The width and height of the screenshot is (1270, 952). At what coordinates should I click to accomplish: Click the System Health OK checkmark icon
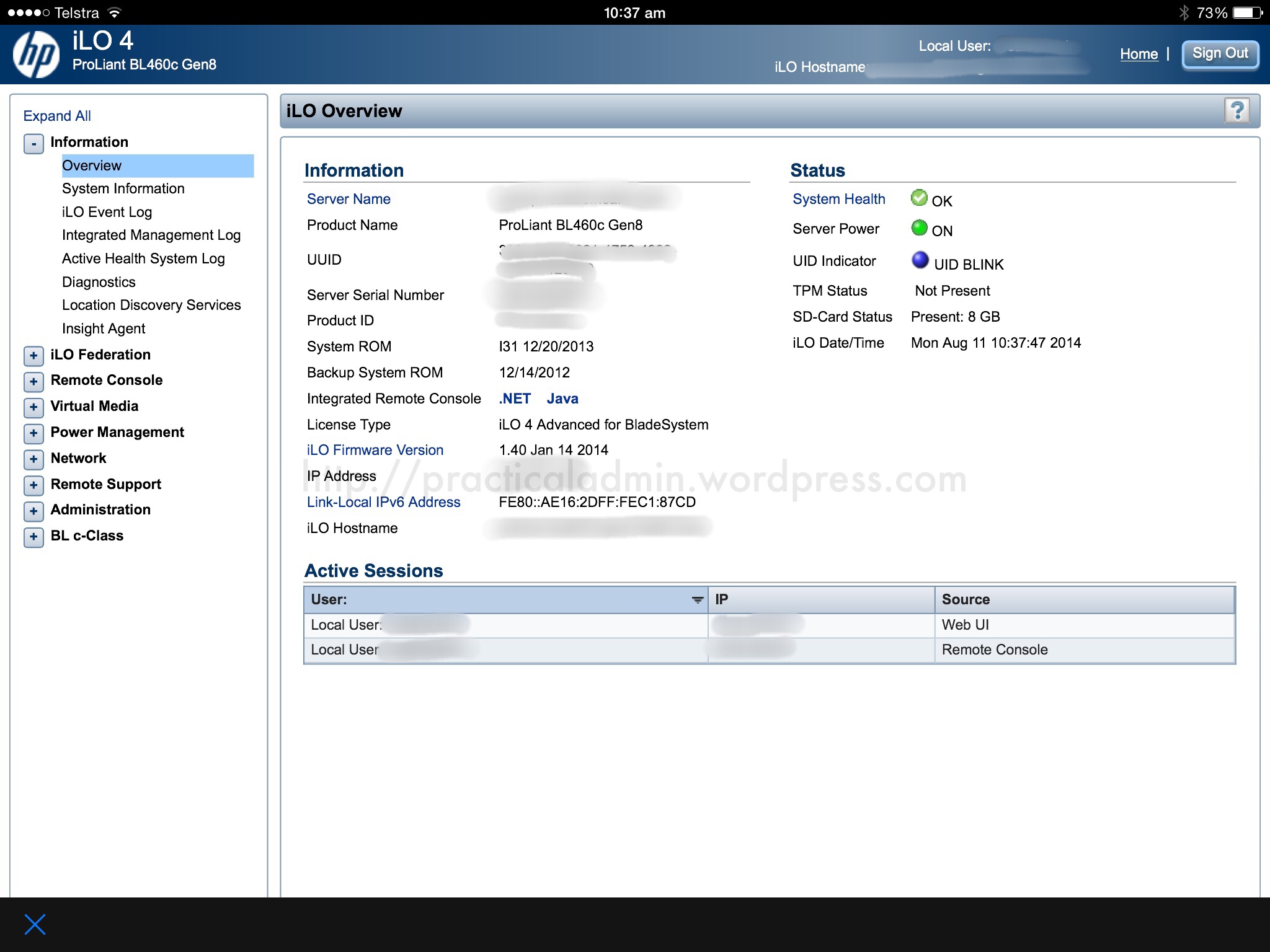pos(919,198)
